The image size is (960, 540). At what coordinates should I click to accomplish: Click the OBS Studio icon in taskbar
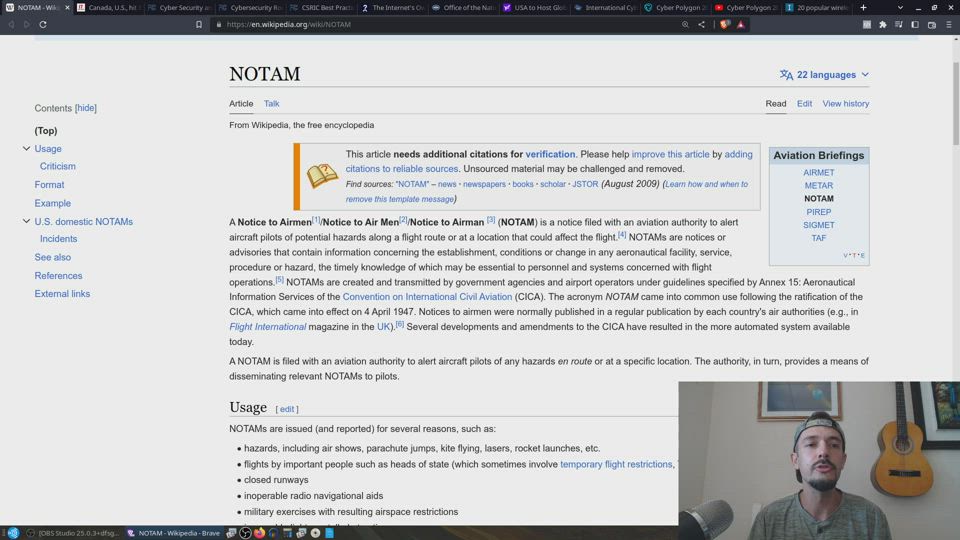click(72, 533)
